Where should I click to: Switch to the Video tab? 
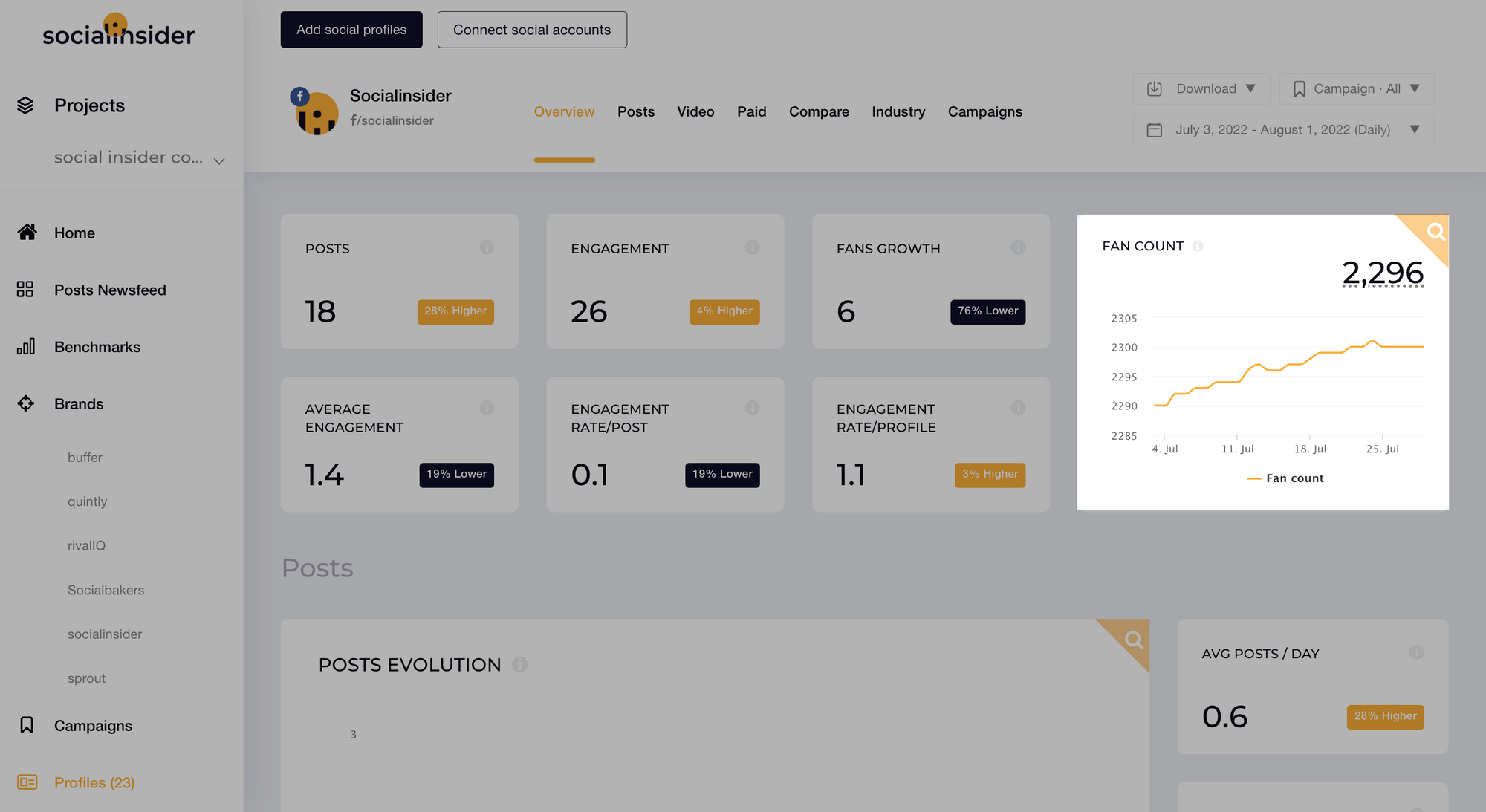[695, 111]
